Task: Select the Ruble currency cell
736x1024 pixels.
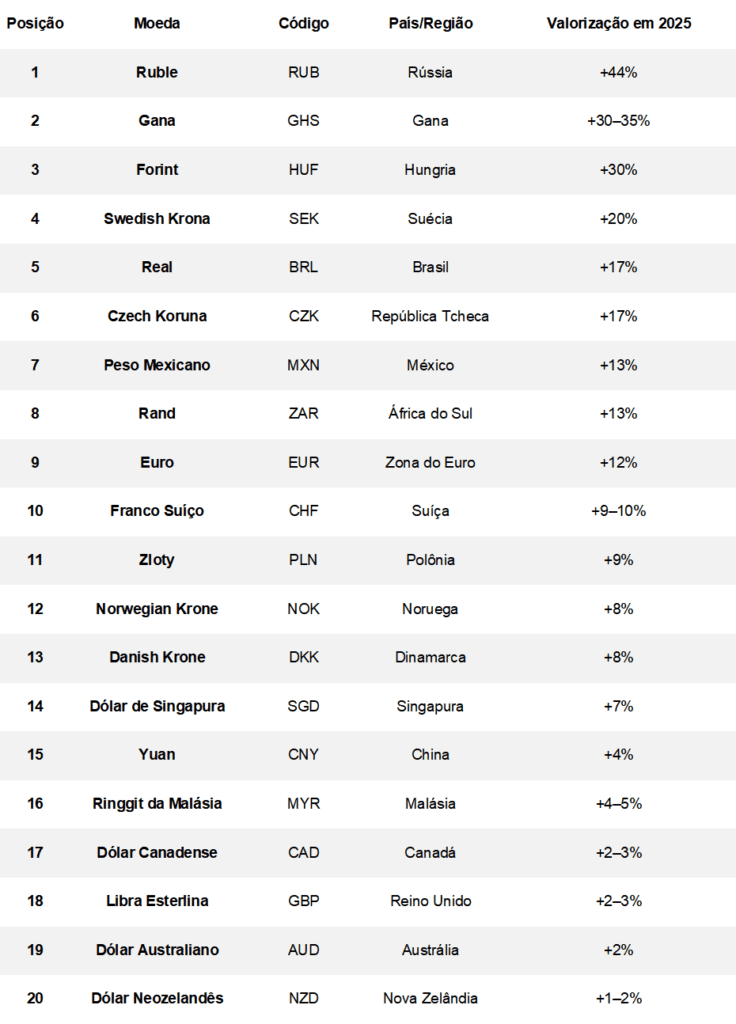Action: tap(157, 72)
